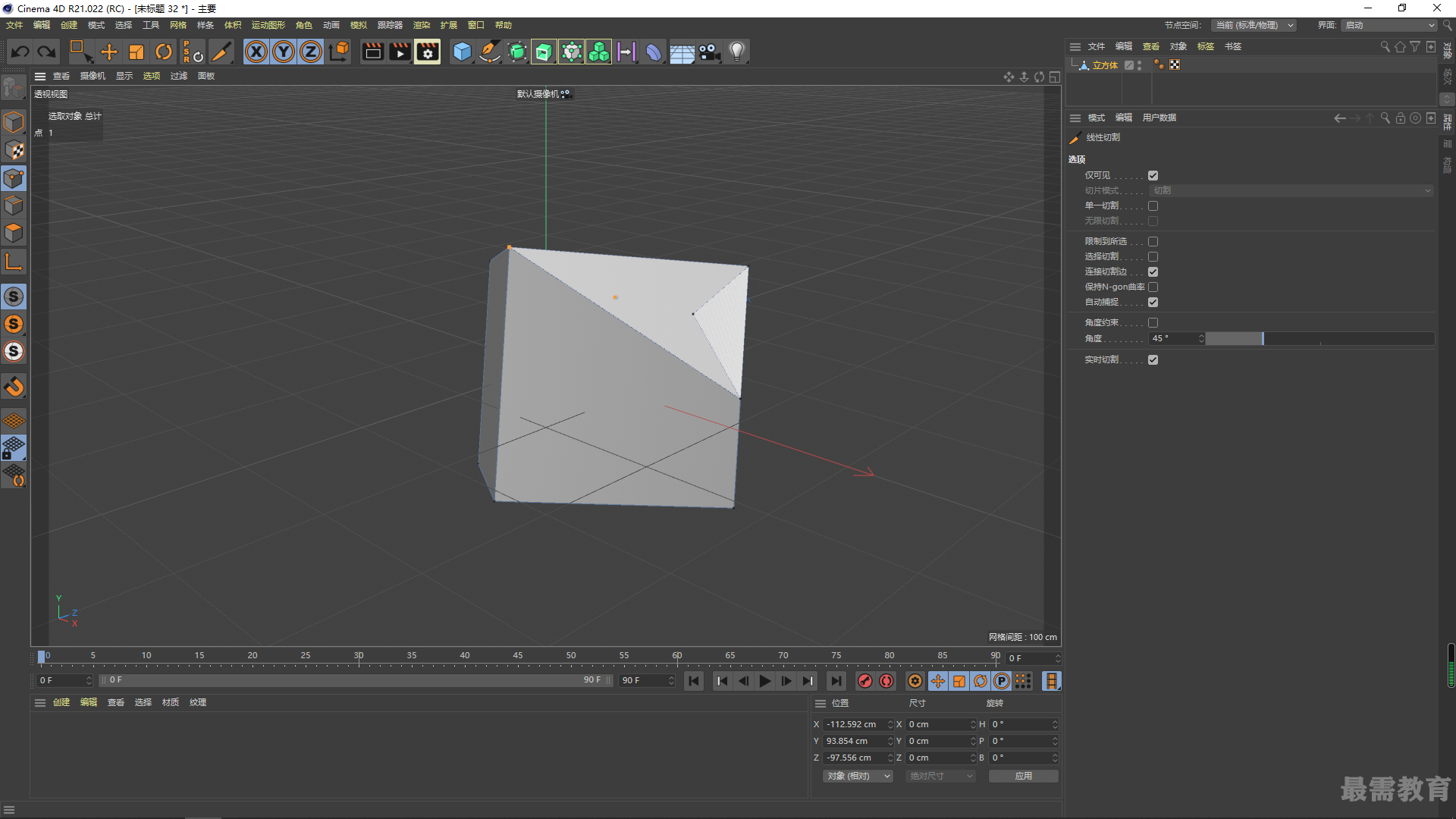This screenshot has height=819, width=1456.
Task: Click the Locked Workplane icon
Action: click(14, 447)
